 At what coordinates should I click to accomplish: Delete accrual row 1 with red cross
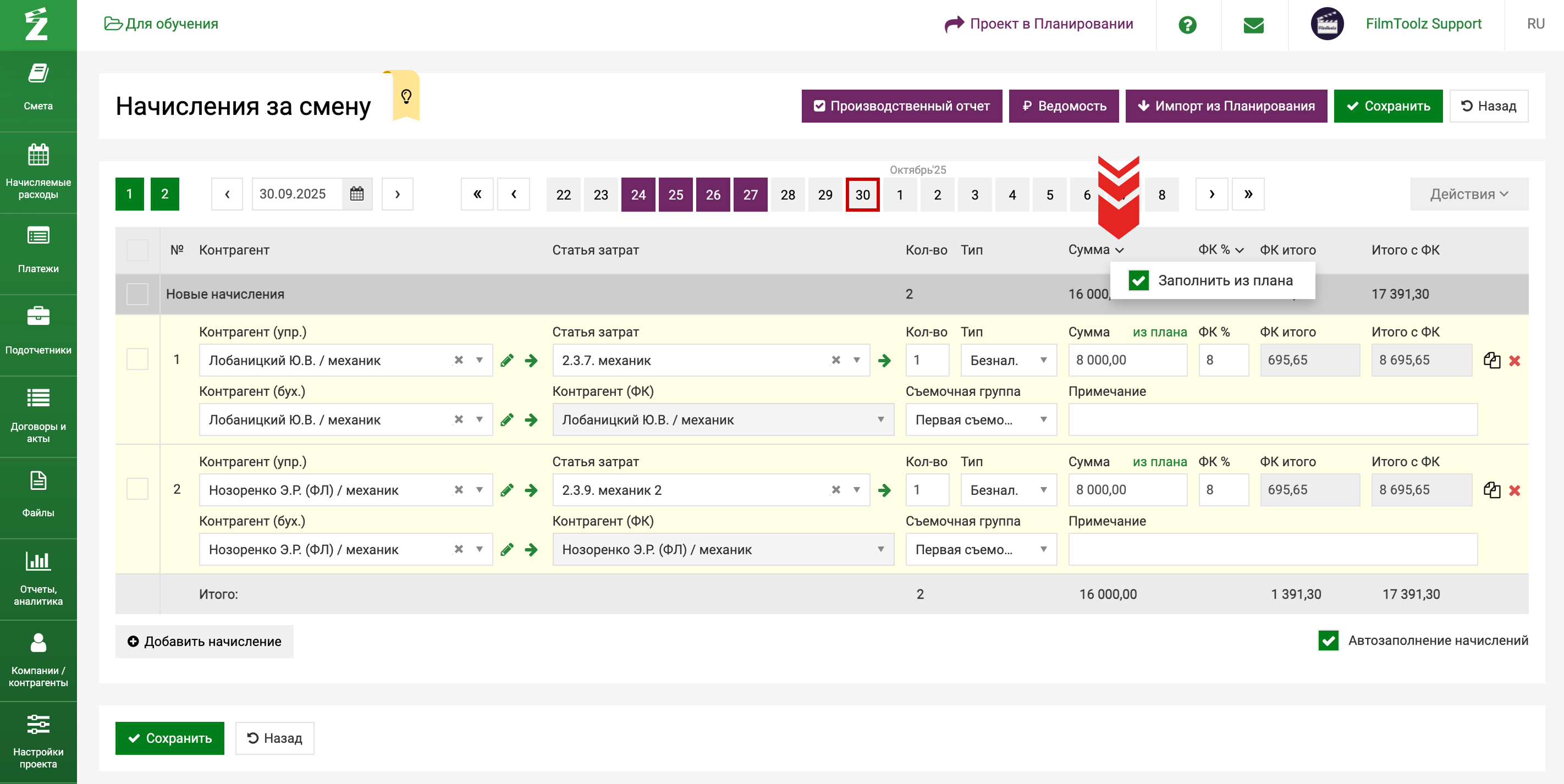pyautogui.click(x=1514, y=361)
